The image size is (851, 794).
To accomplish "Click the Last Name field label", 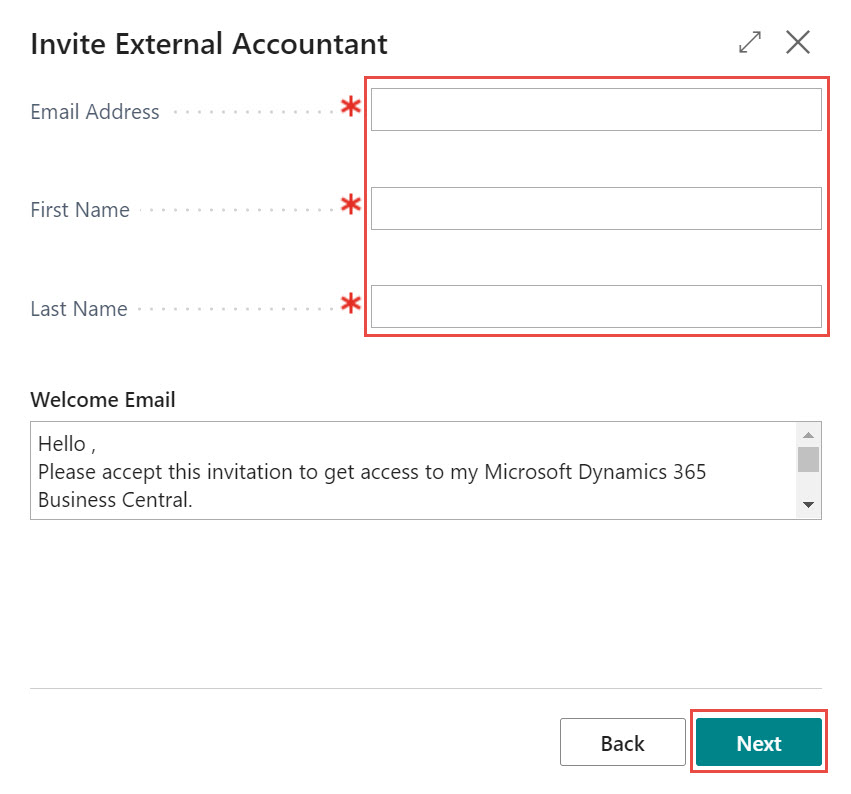I will (79, 309).
